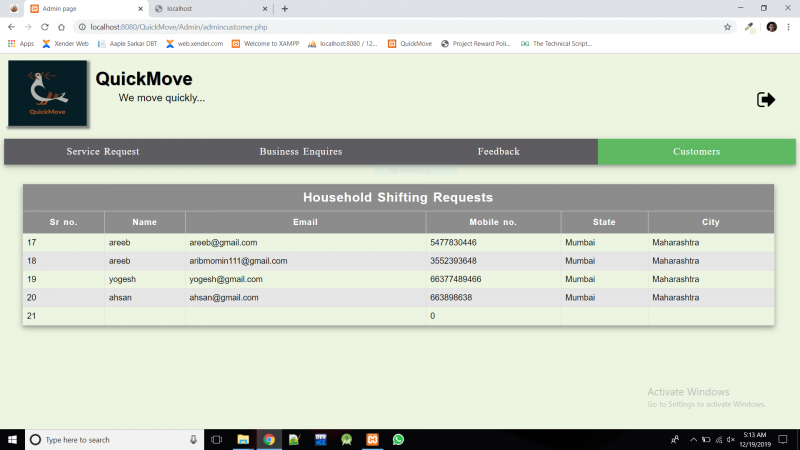Open the Dev-C++ taskbar icon
Screen dimensions: 800x450
pos(320,439)
